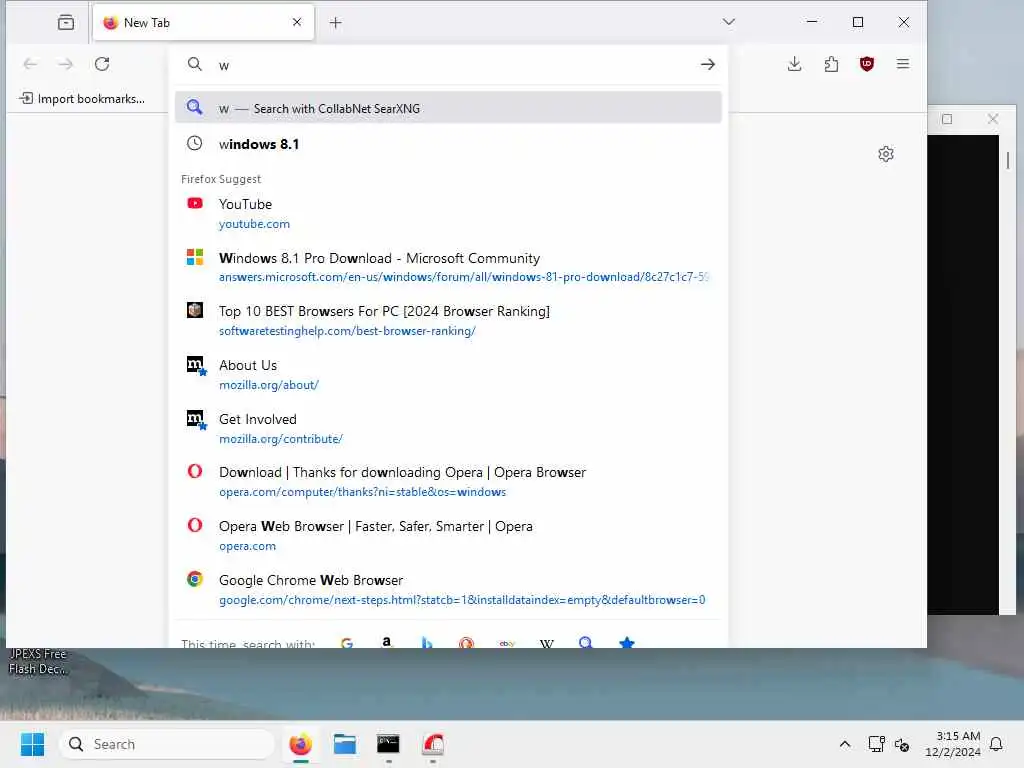This screenshot has height=768, width=1024.
Task: Click the Chrome favicon icon
Action: [195, 579]
